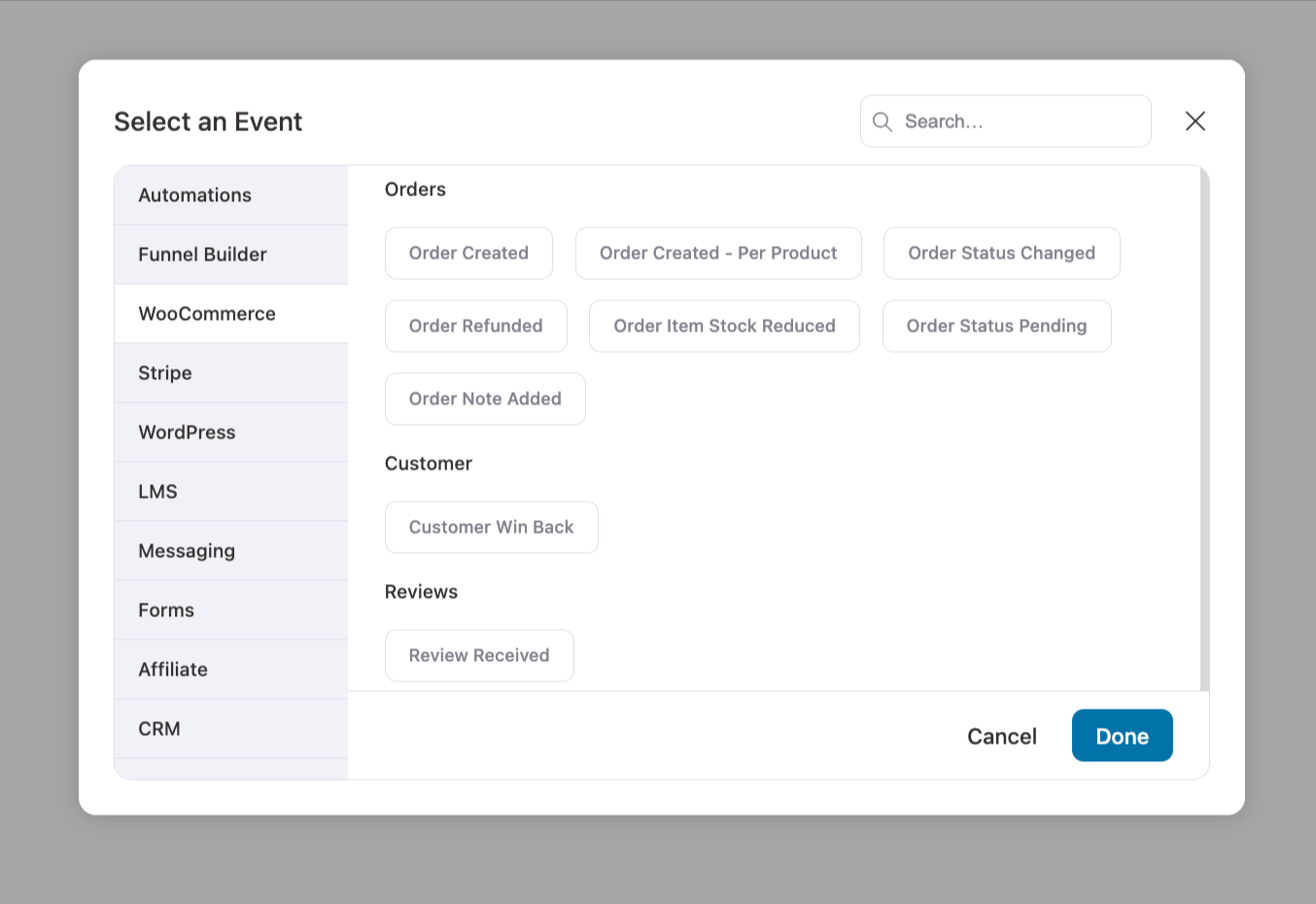Open the LMS events category
Image resolution: width=1316 pixels, height=904 pixels.
click(157, 491)
